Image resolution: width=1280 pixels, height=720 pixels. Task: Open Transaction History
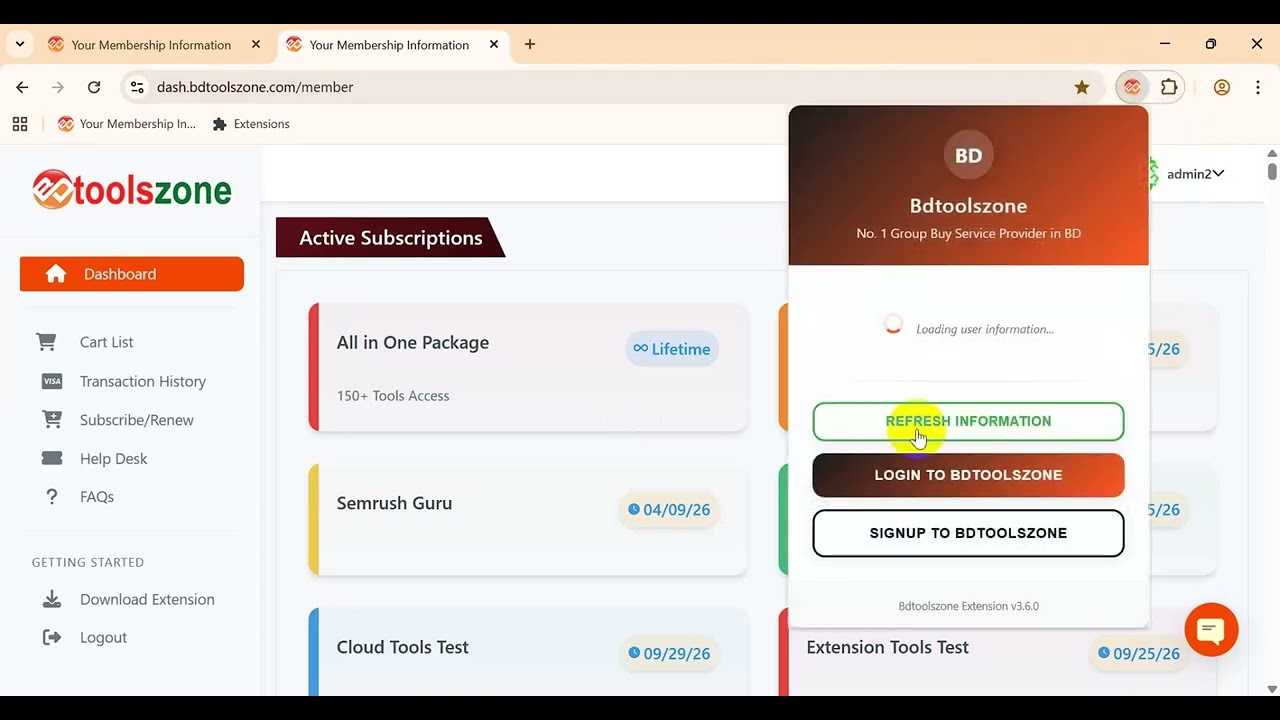[143, 381]
